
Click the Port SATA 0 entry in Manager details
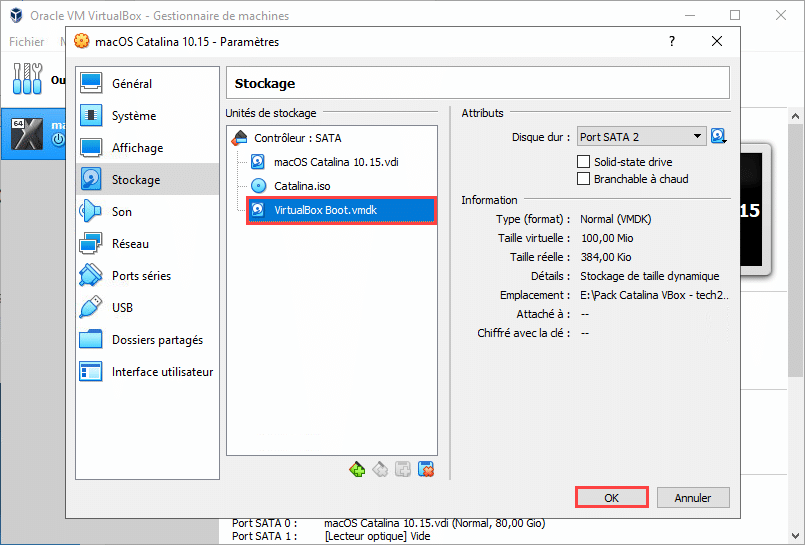point(389,523)
